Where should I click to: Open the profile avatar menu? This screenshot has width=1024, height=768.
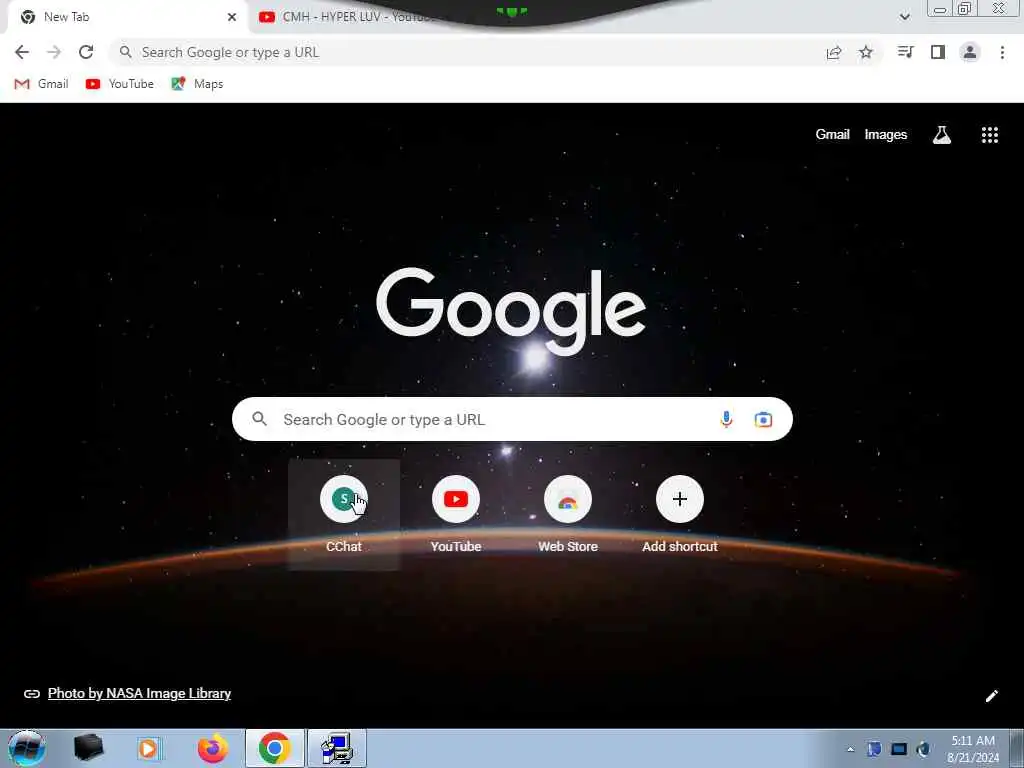(x=970, y=52)
